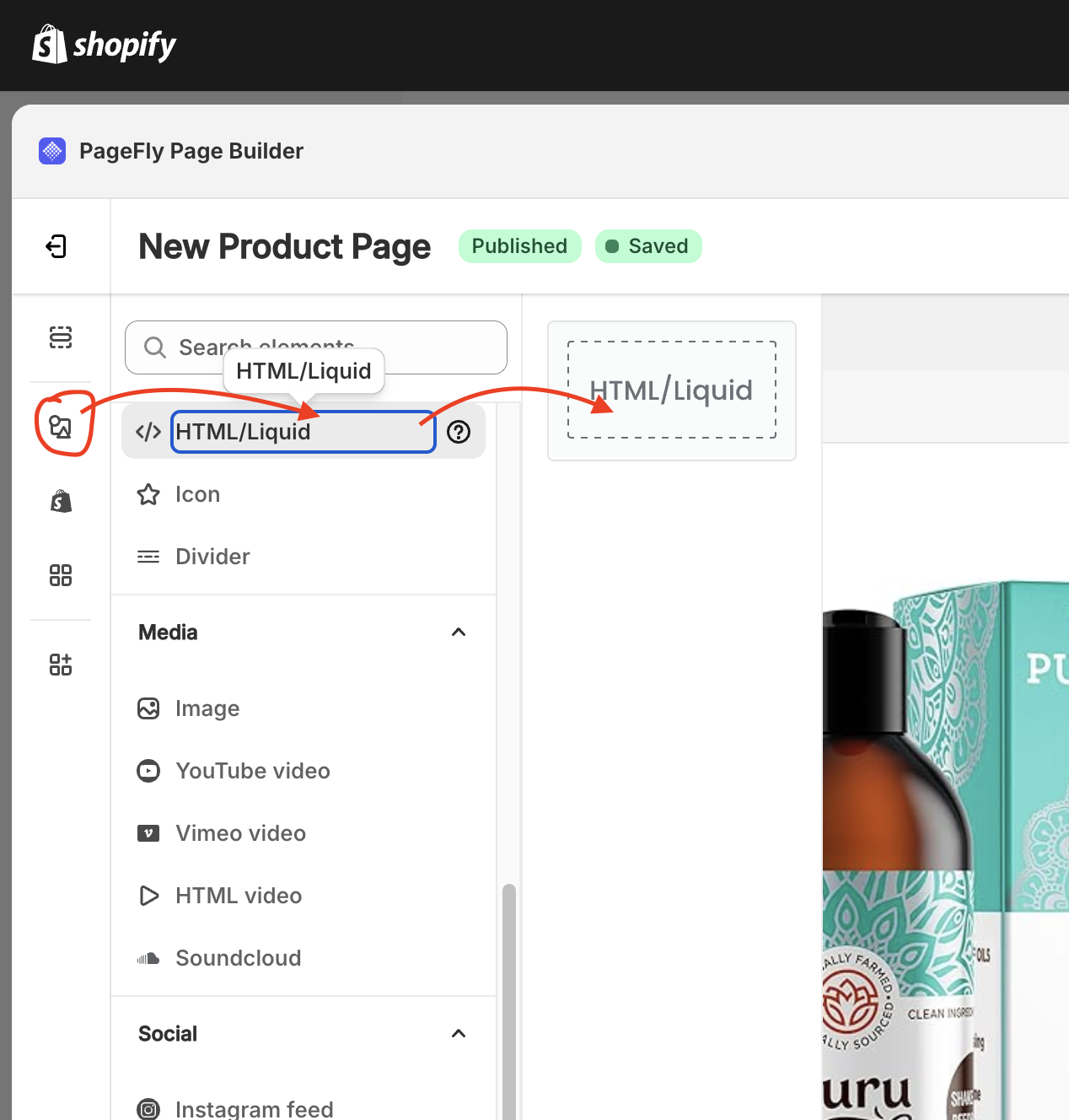Collapse the Media section chevron
The image size is (1069, 1120).
point(459,633)
